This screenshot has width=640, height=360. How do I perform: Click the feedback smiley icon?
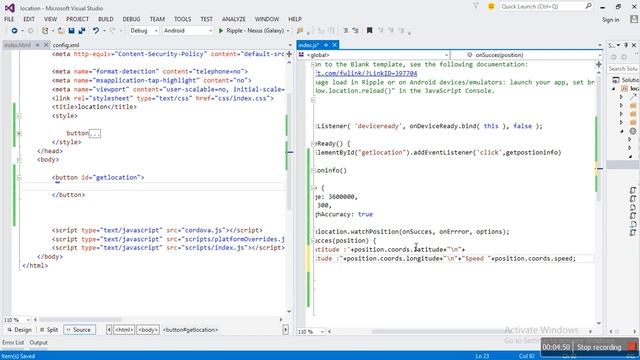[491, 6]
